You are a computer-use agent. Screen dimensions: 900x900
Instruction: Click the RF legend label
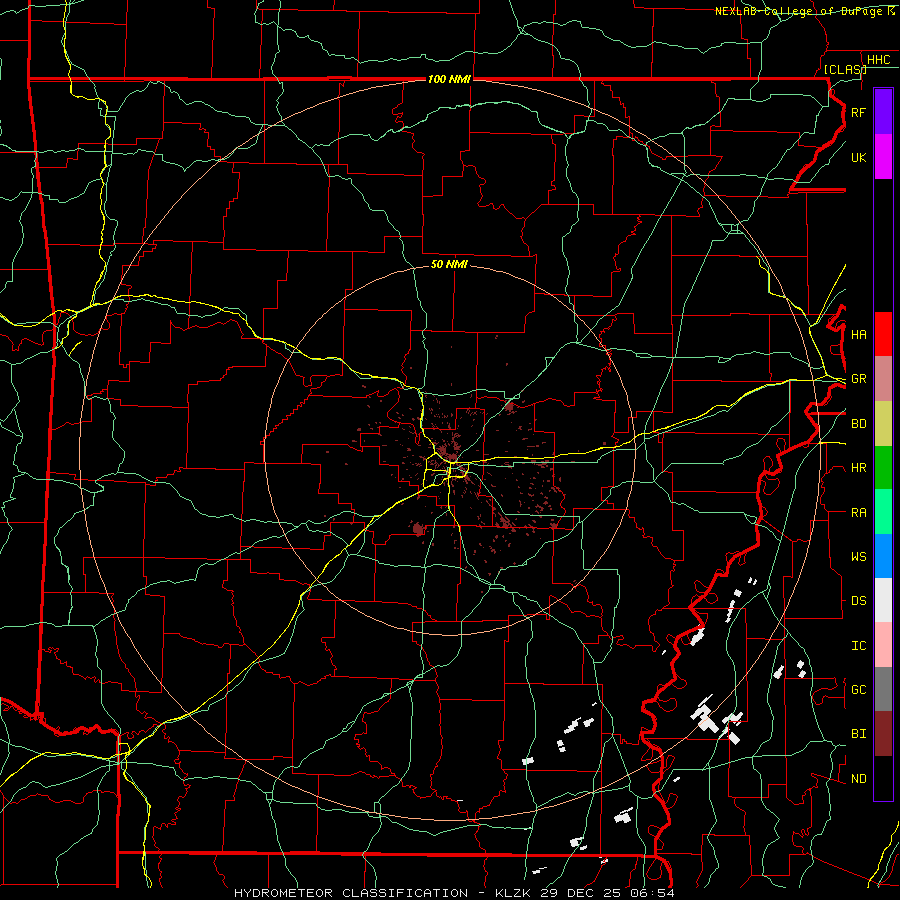point(858,112)
